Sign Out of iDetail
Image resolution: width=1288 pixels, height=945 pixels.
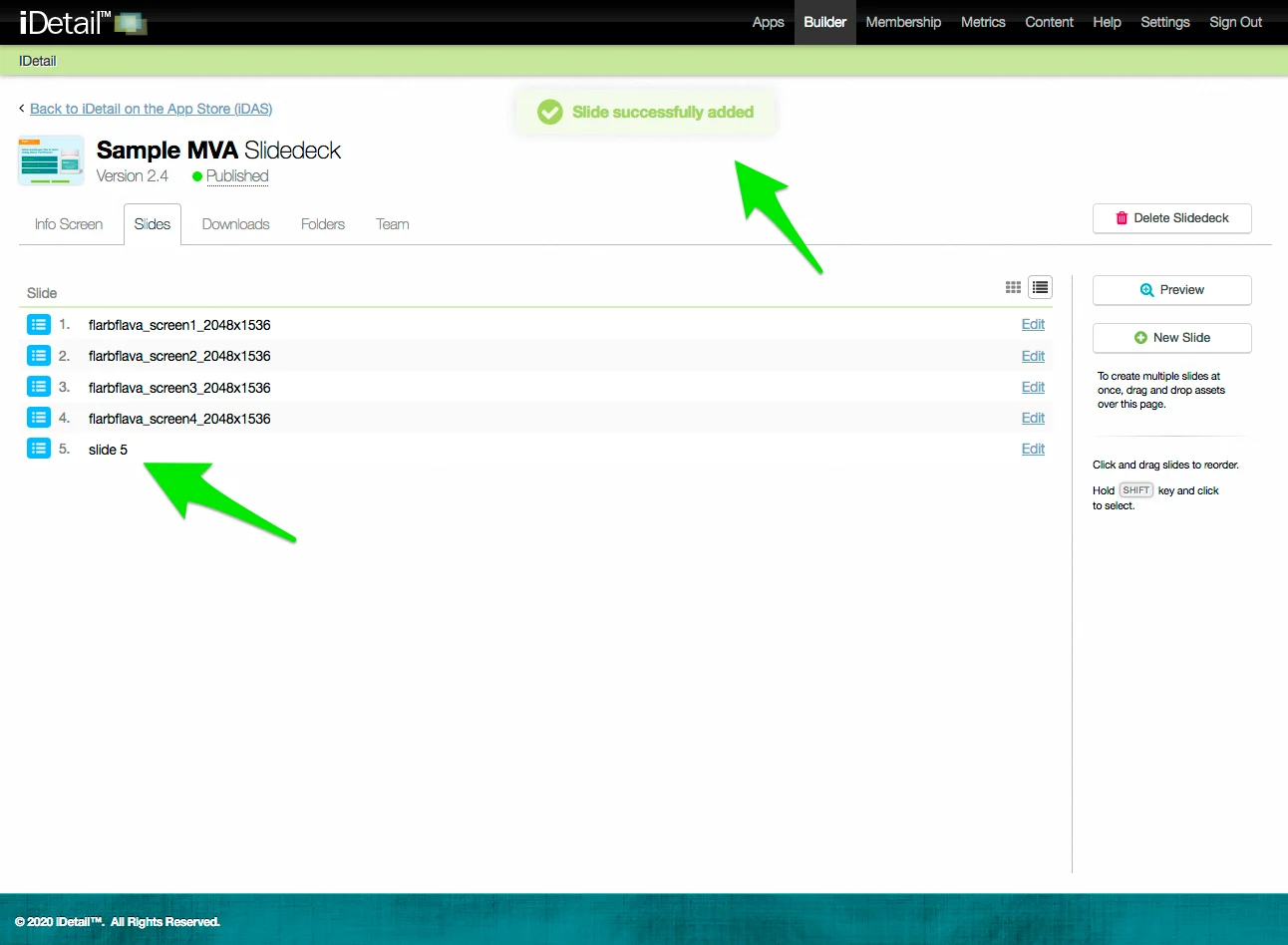pyautogui.click(x=1235, y=22)
